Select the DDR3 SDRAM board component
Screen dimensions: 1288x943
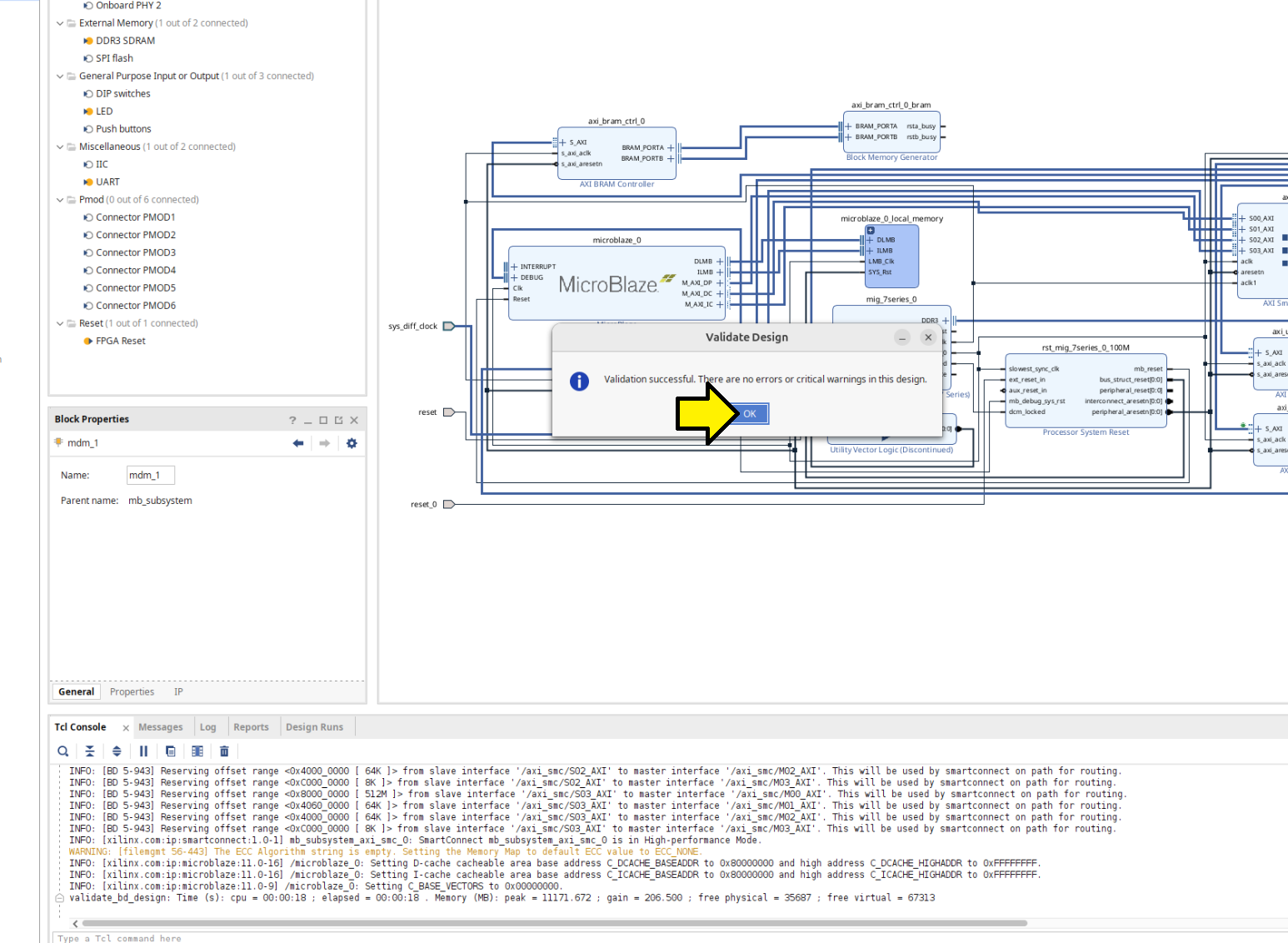[x=125, y=41]
